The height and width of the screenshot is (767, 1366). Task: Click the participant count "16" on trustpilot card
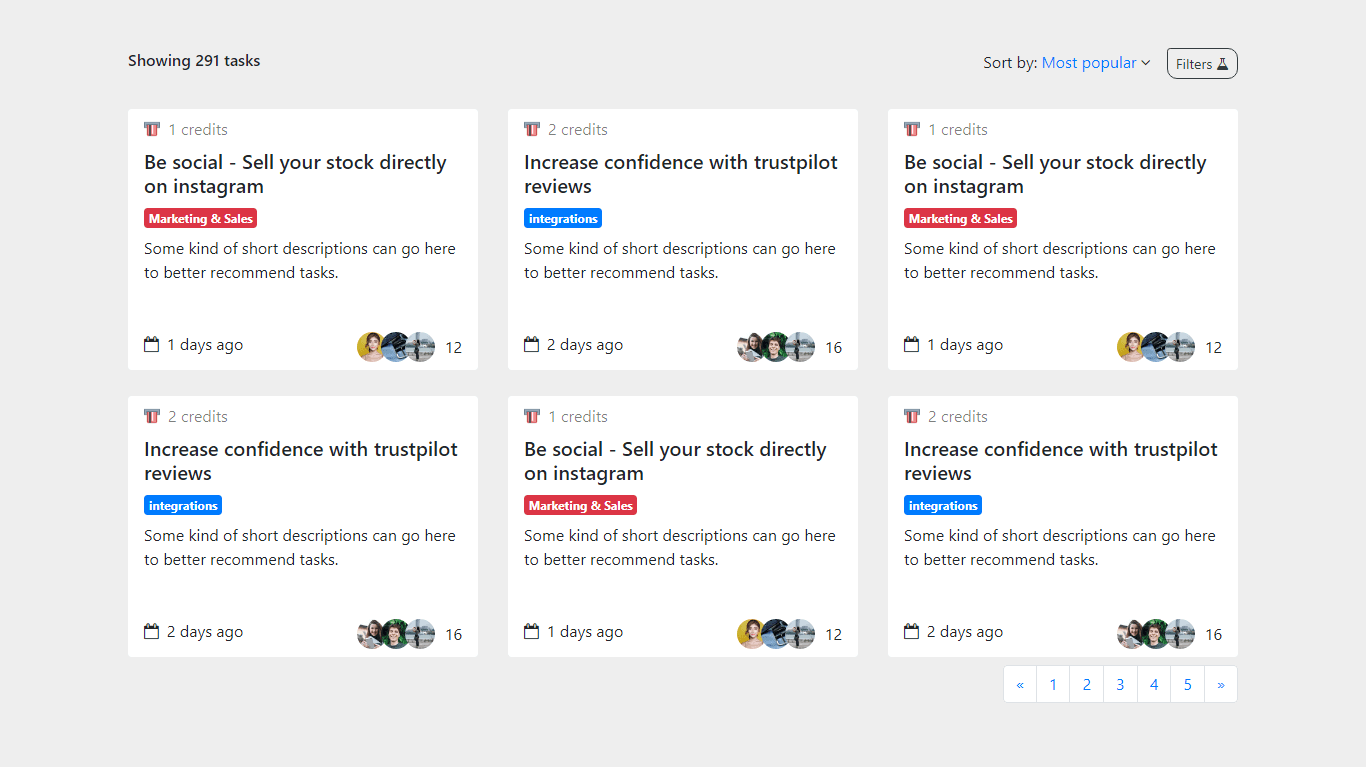[x=834, y=347]
